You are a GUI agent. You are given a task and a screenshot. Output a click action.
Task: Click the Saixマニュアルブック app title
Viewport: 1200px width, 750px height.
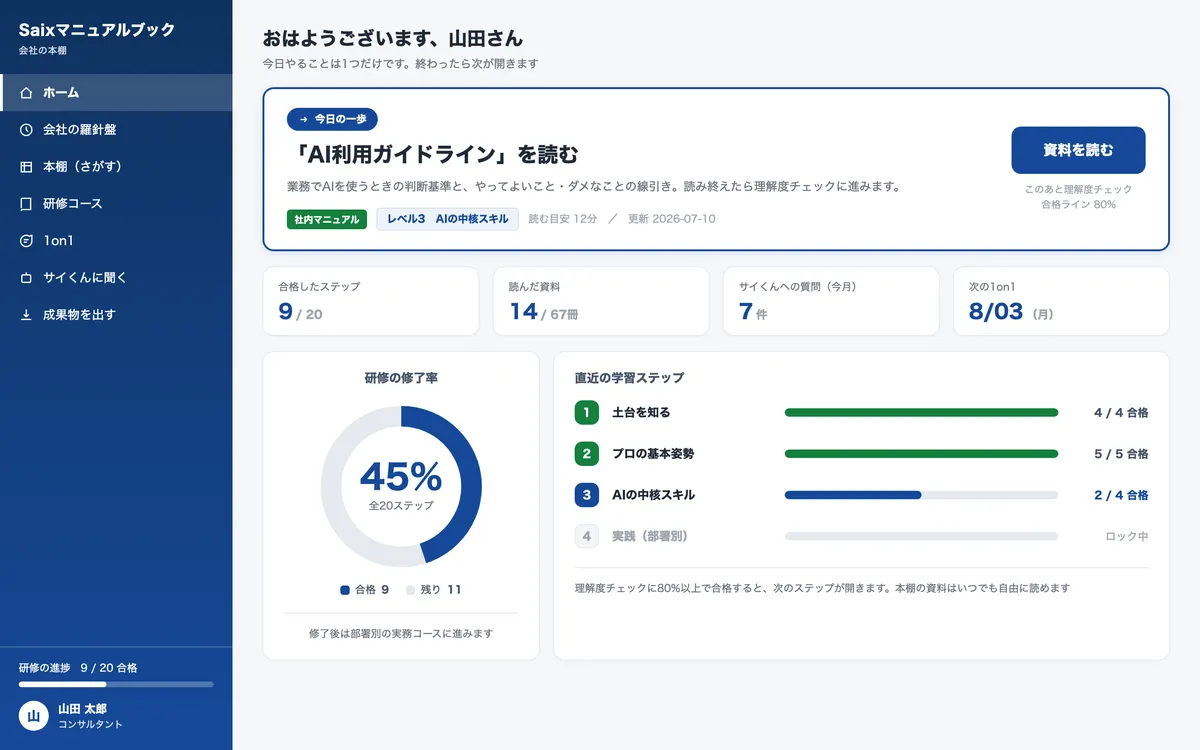pos(97,30)
